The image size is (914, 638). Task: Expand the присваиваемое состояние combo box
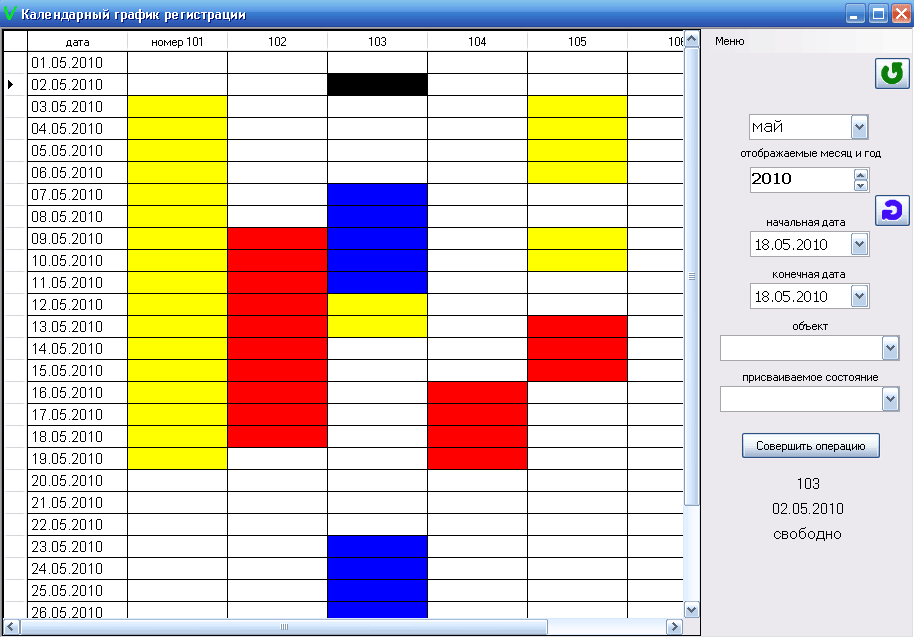(x=890, y=400)
